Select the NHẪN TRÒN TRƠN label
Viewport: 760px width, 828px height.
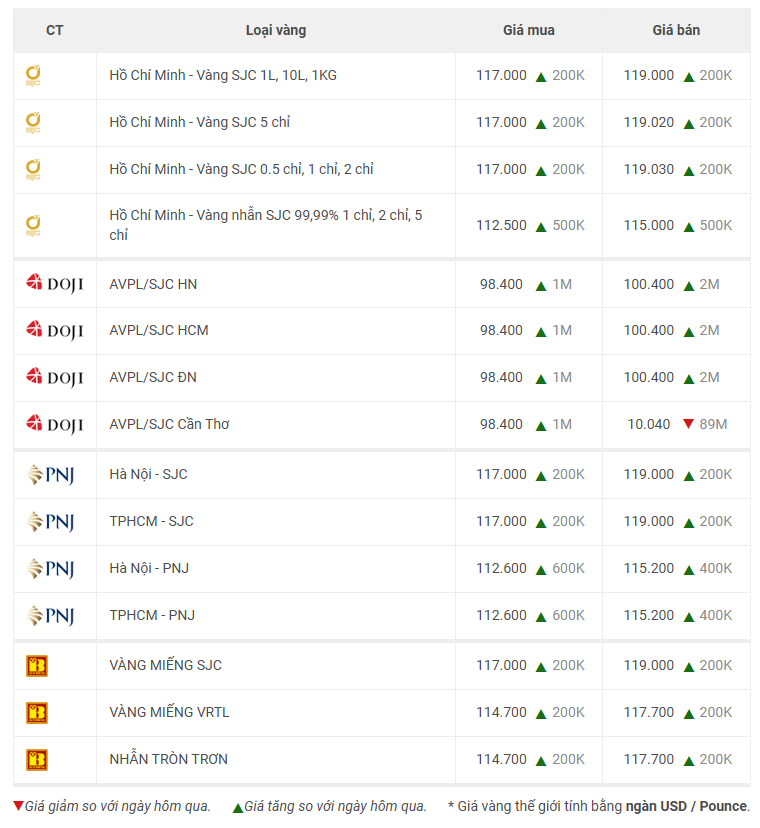[168, 759]
